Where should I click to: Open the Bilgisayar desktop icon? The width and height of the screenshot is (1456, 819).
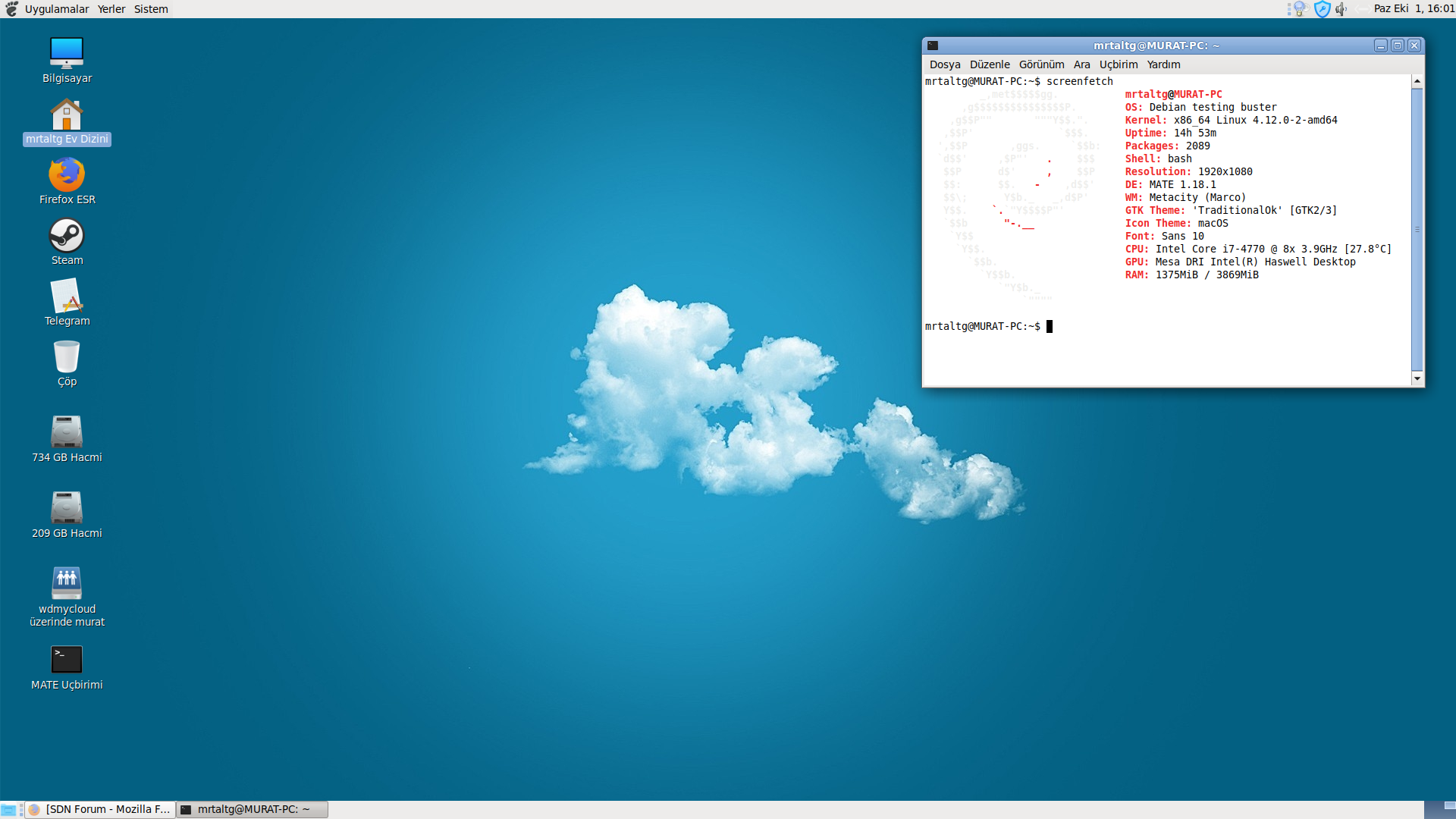(67, 53)
